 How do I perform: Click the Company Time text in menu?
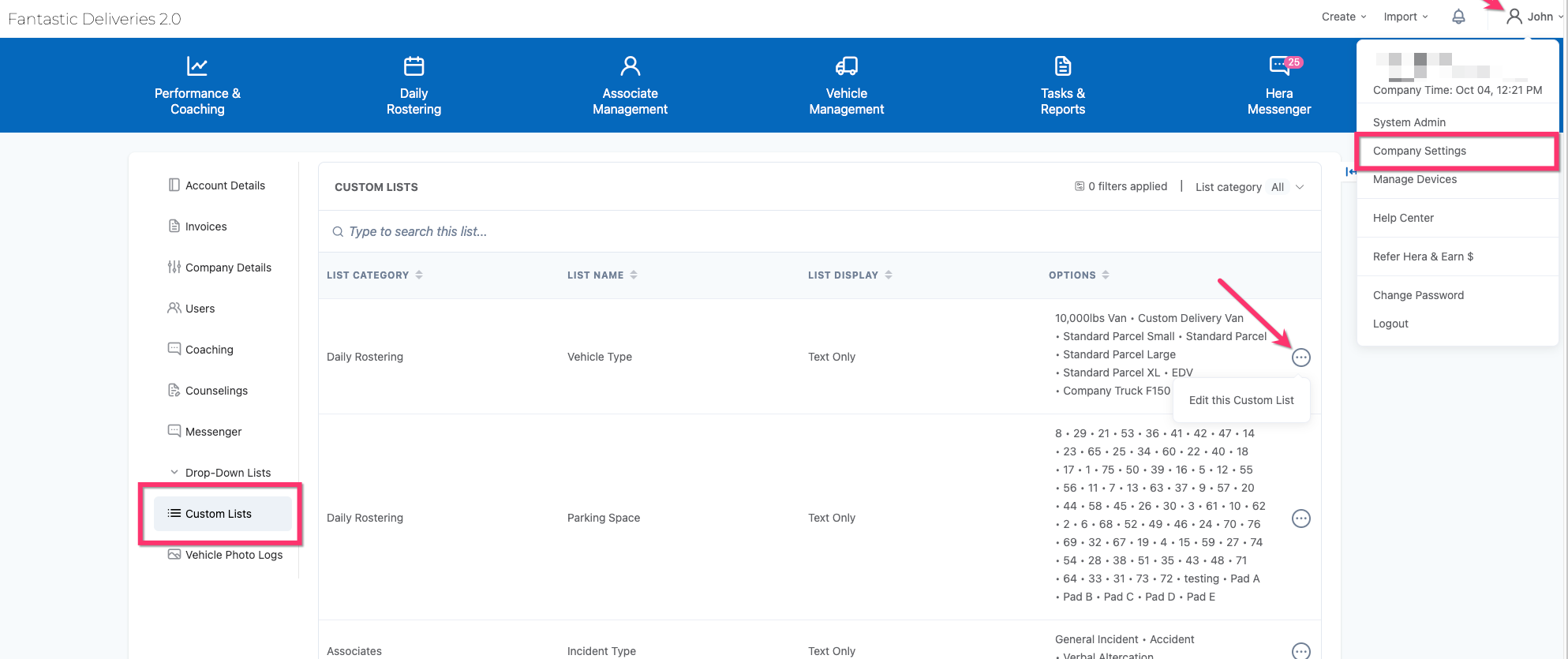(x=1458, y=90)
